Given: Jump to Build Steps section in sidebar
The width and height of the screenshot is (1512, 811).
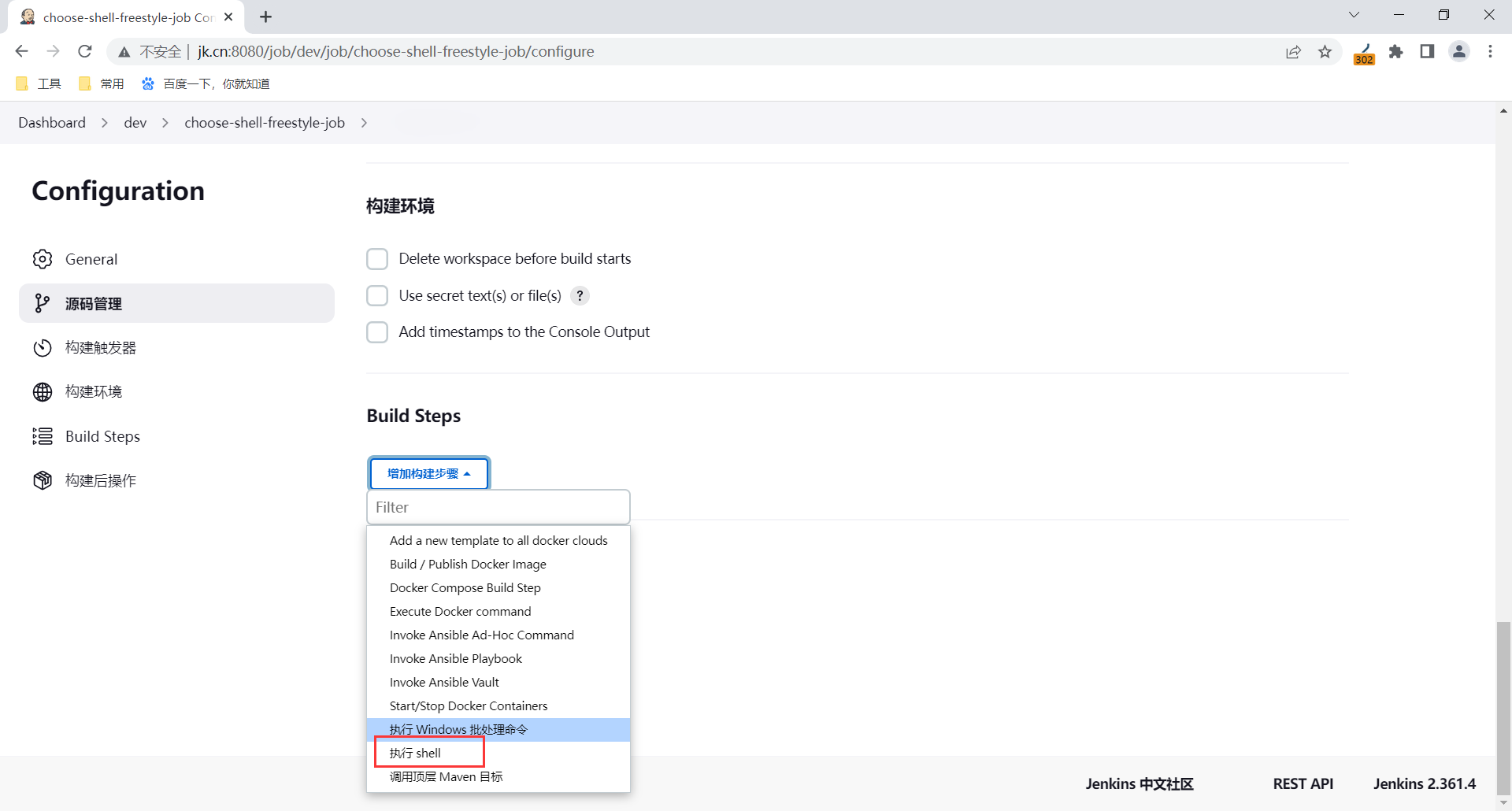Looking at the screenshot, I should coord(176,436).
